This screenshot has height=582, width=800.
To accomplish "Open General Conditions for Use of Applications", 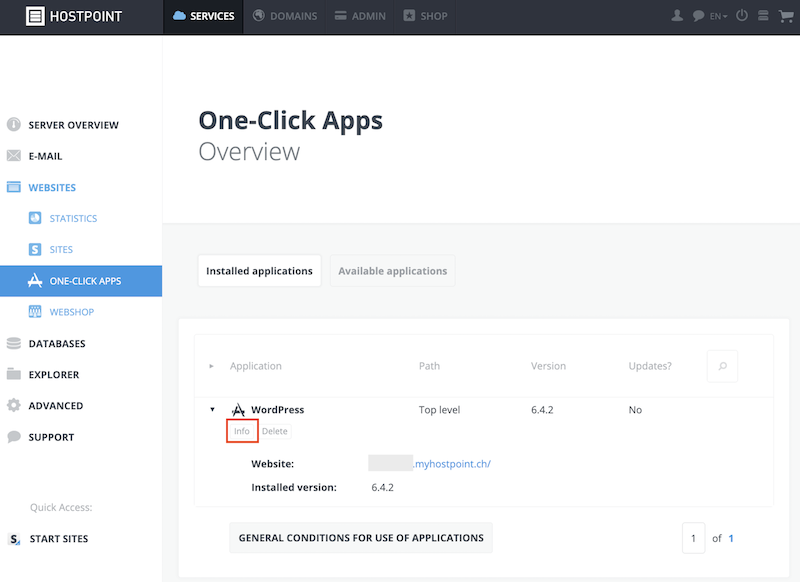I will [x=361, y=538].
